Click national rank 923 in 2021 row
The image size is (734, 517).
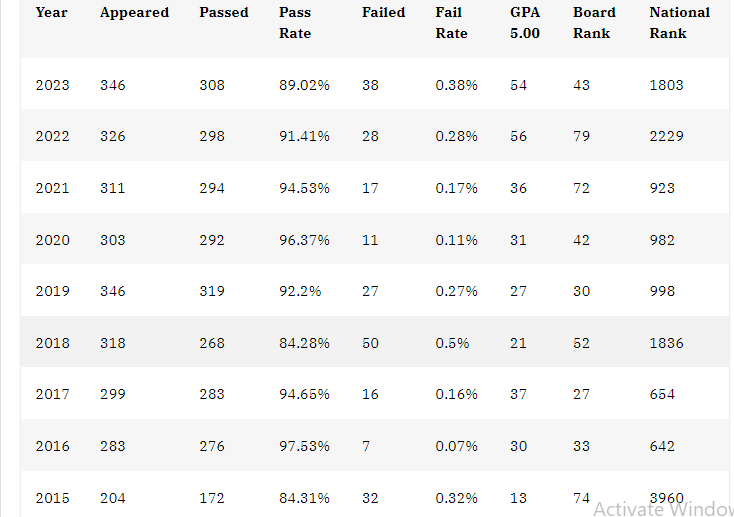pyautogui.click(x=662, y=188)
